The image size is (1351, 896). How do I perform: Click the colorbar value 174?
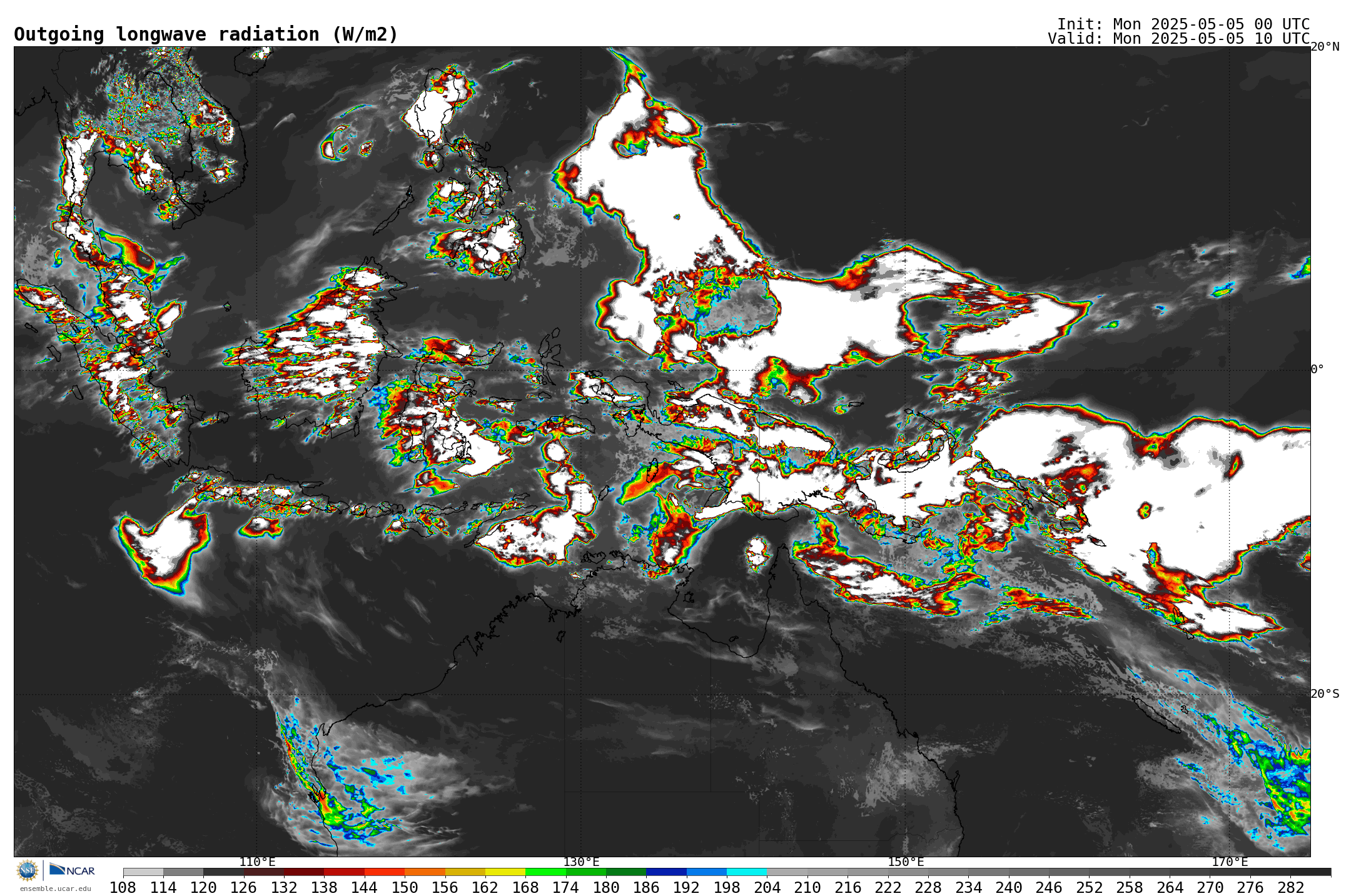pos(565,888)
